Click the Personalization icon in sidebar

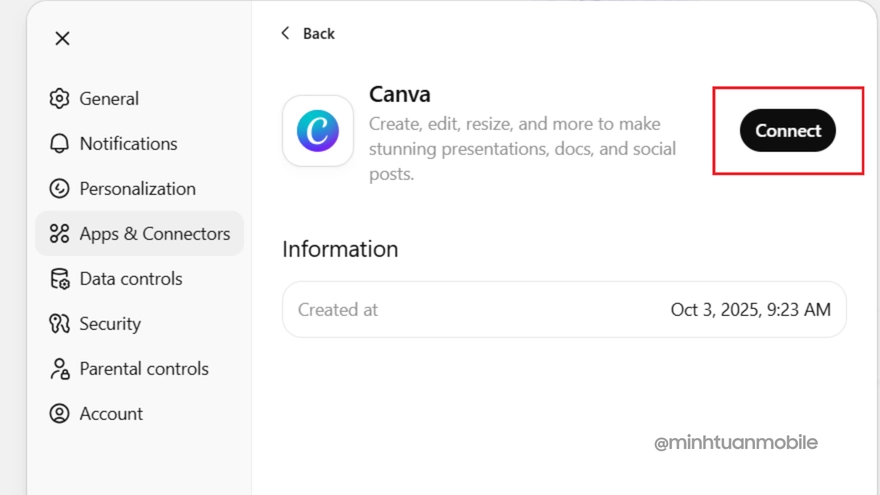(x=60, y=189)
